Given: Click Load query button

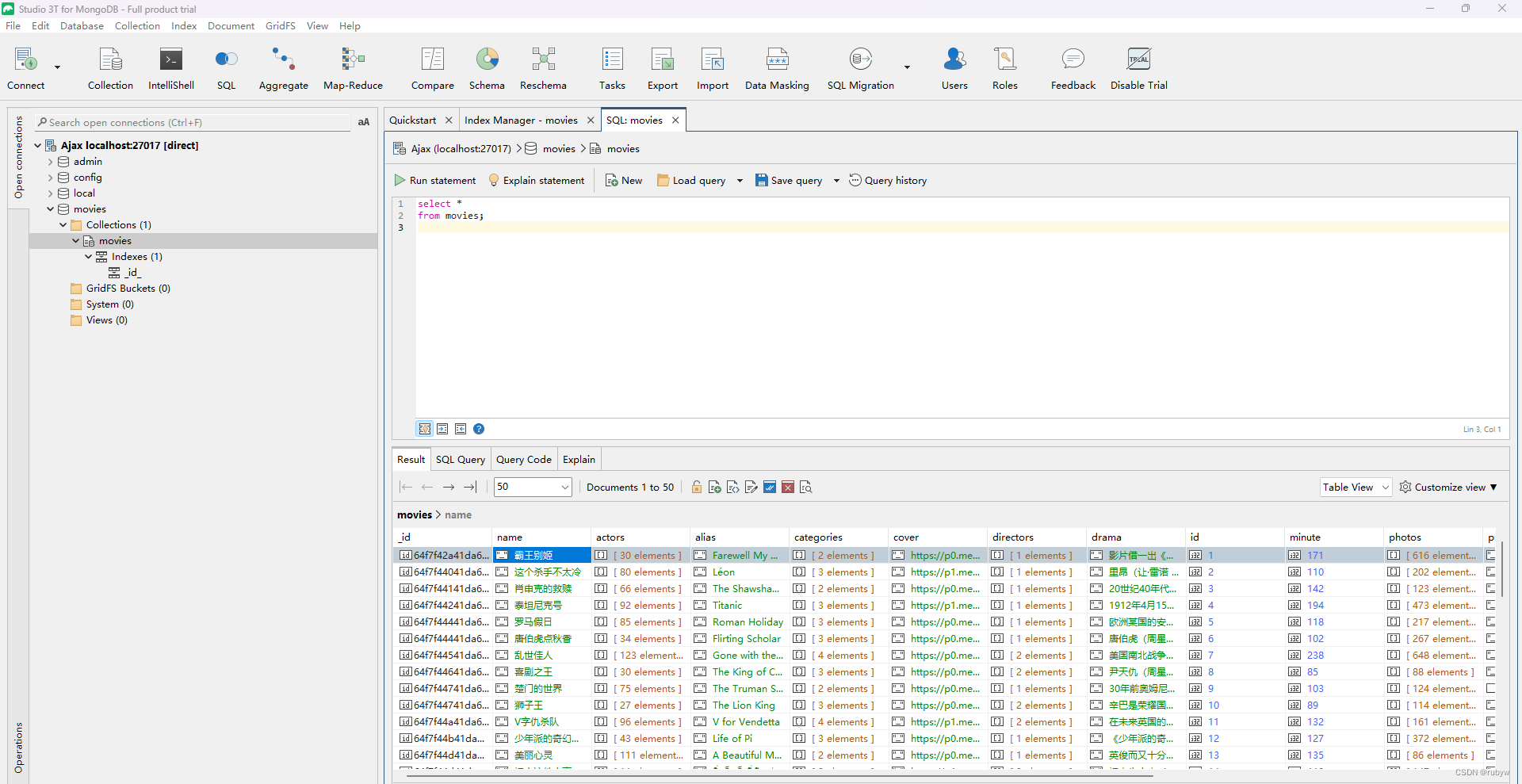Looking at the screenshot, I should pos(691,181).
